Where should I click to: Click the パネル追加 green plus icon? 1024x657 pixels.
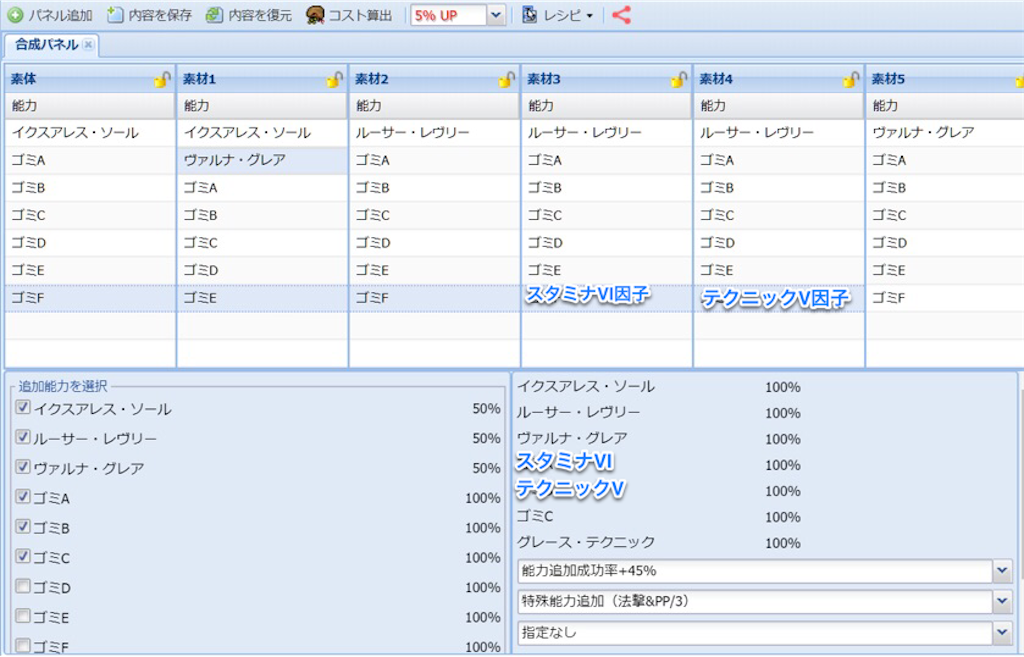pyautogui.click(x=15, y=15)
